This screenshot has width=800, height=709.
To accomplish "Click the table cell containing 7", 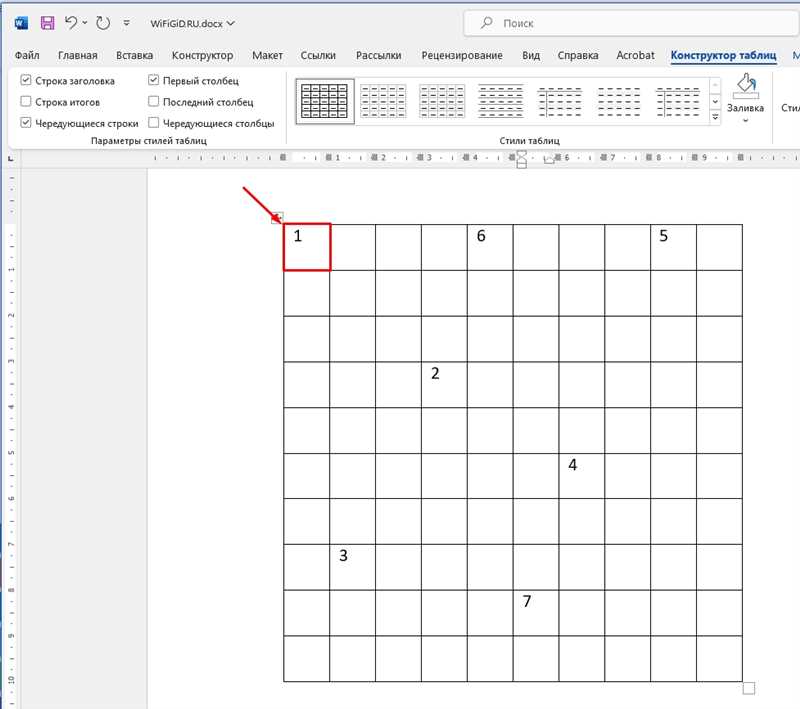I will coord(536,613).
